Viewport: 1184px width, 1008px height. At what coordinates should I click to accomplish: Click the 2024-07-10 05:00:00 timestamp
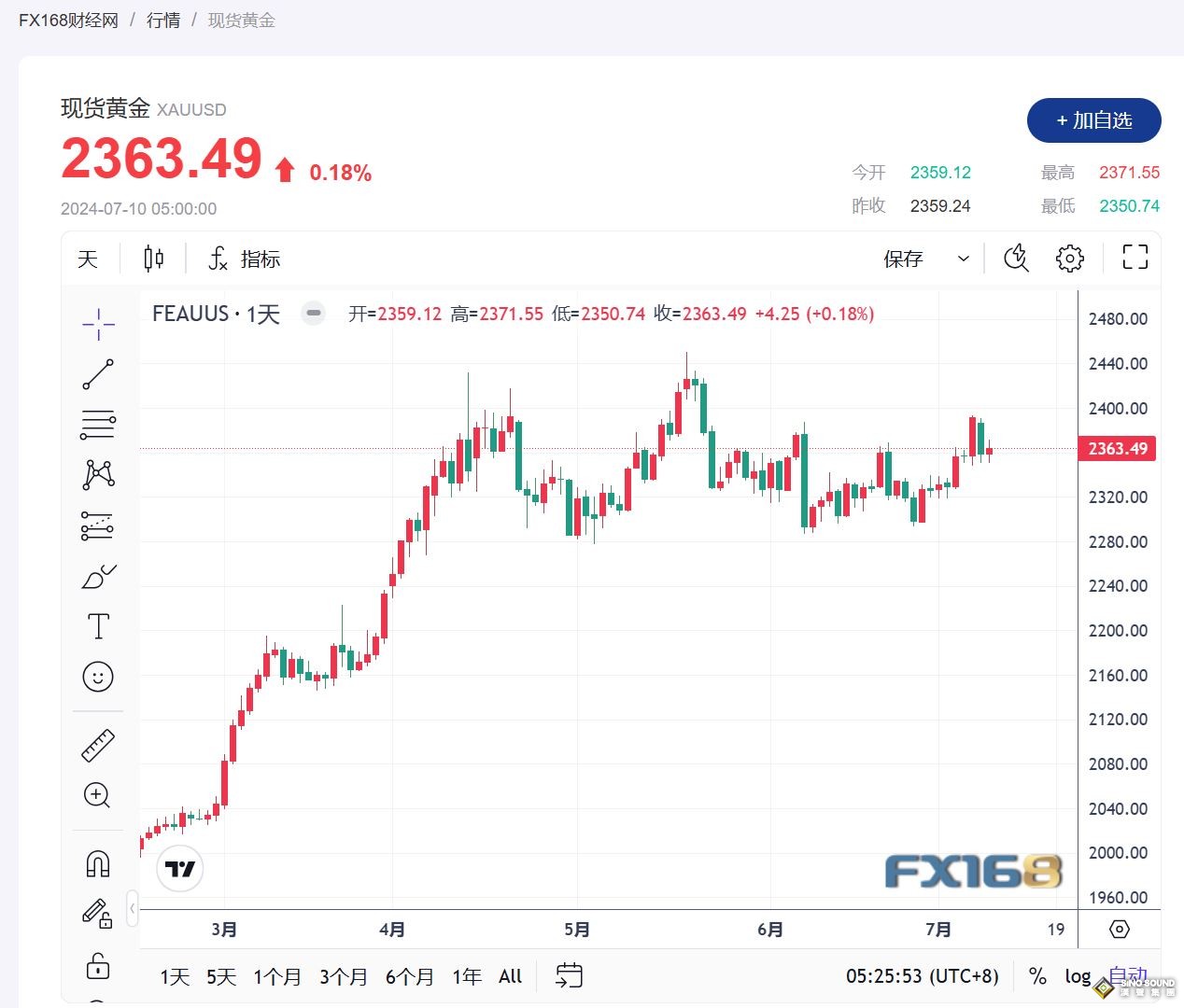click(x=138, y=209)
